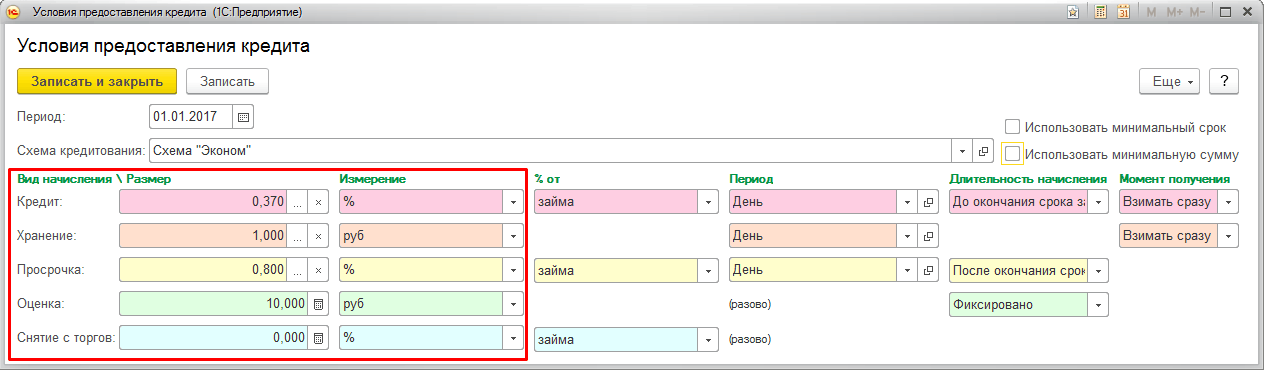The width and height of the screenshot is (1264, 370).
Task: Open Схема кредитования item in new form
Action: 983,151
